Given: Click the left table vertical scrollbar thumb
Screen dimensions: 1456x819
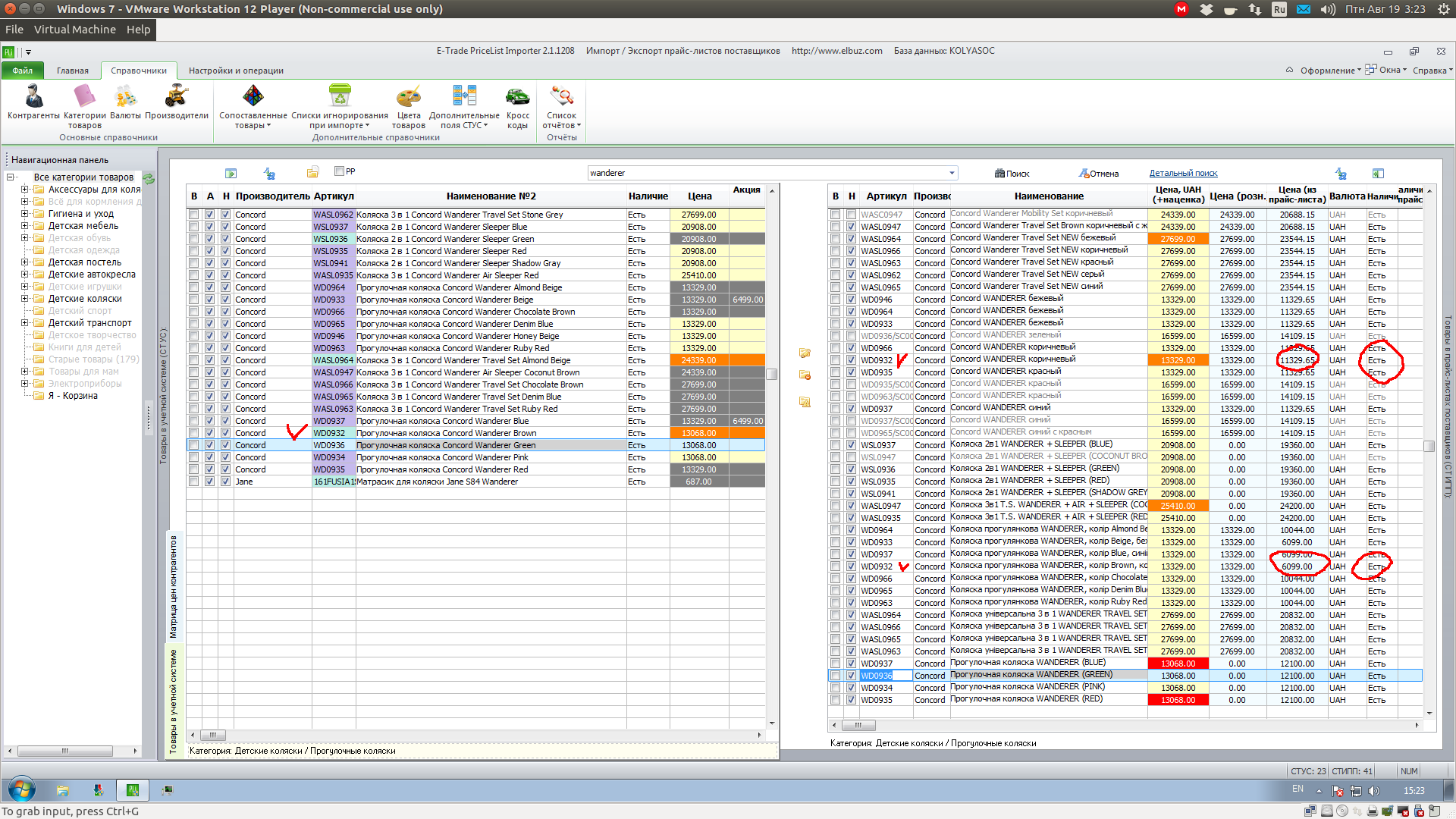Looking at the screenshot, I should (x=772, y=374).
